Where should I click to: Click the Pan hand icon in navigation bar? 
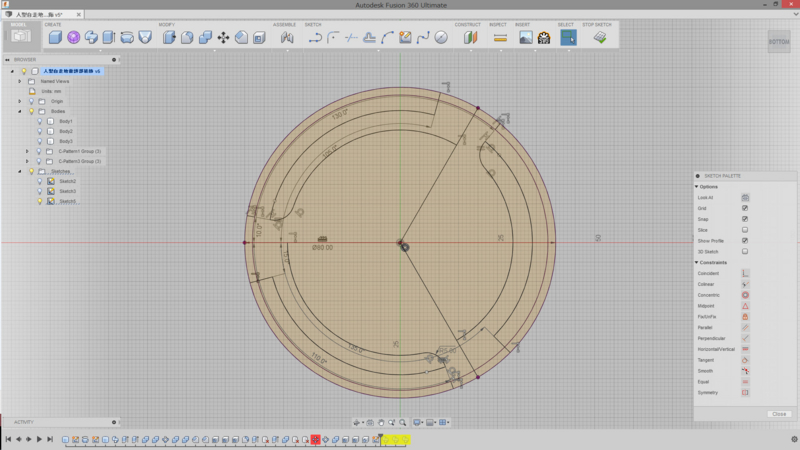pyautogui.click(x=381, y=422)
